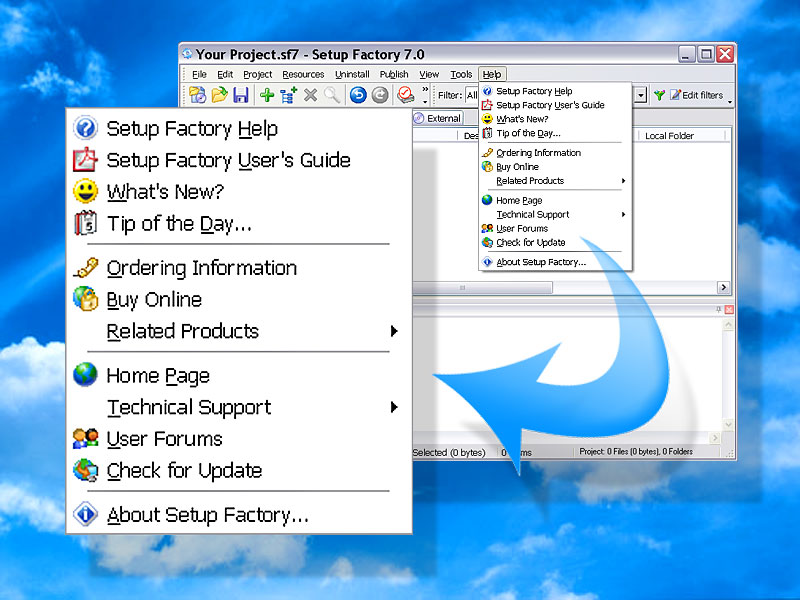
Task: Select Check for Update in small Help dropdown
Action: click(556, 242)
